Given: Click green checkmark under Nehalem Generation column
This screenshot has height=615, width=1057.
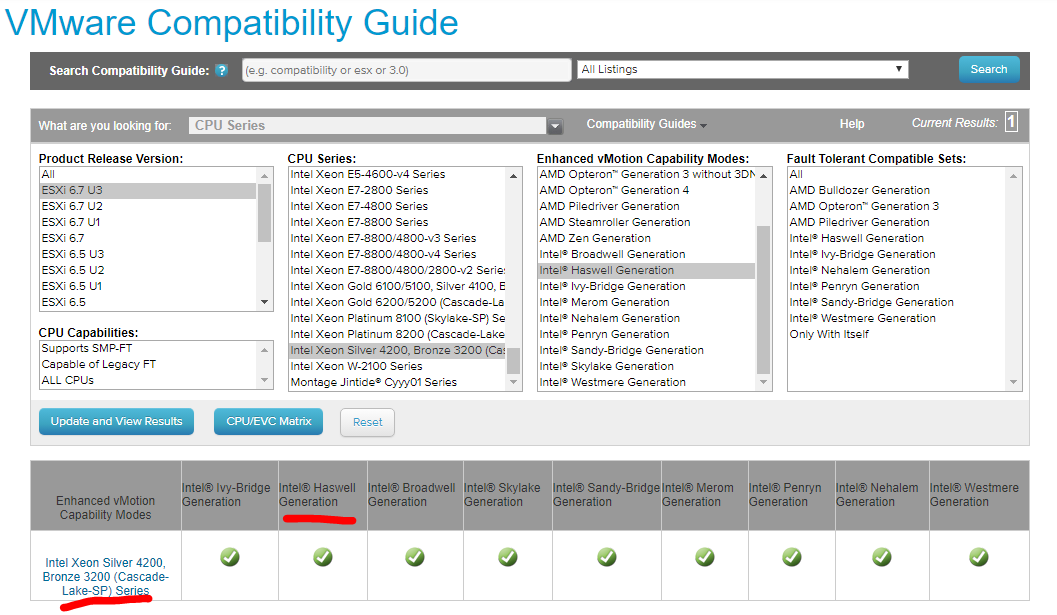Looking at the screenshot, I should click(x=882, y=557).
